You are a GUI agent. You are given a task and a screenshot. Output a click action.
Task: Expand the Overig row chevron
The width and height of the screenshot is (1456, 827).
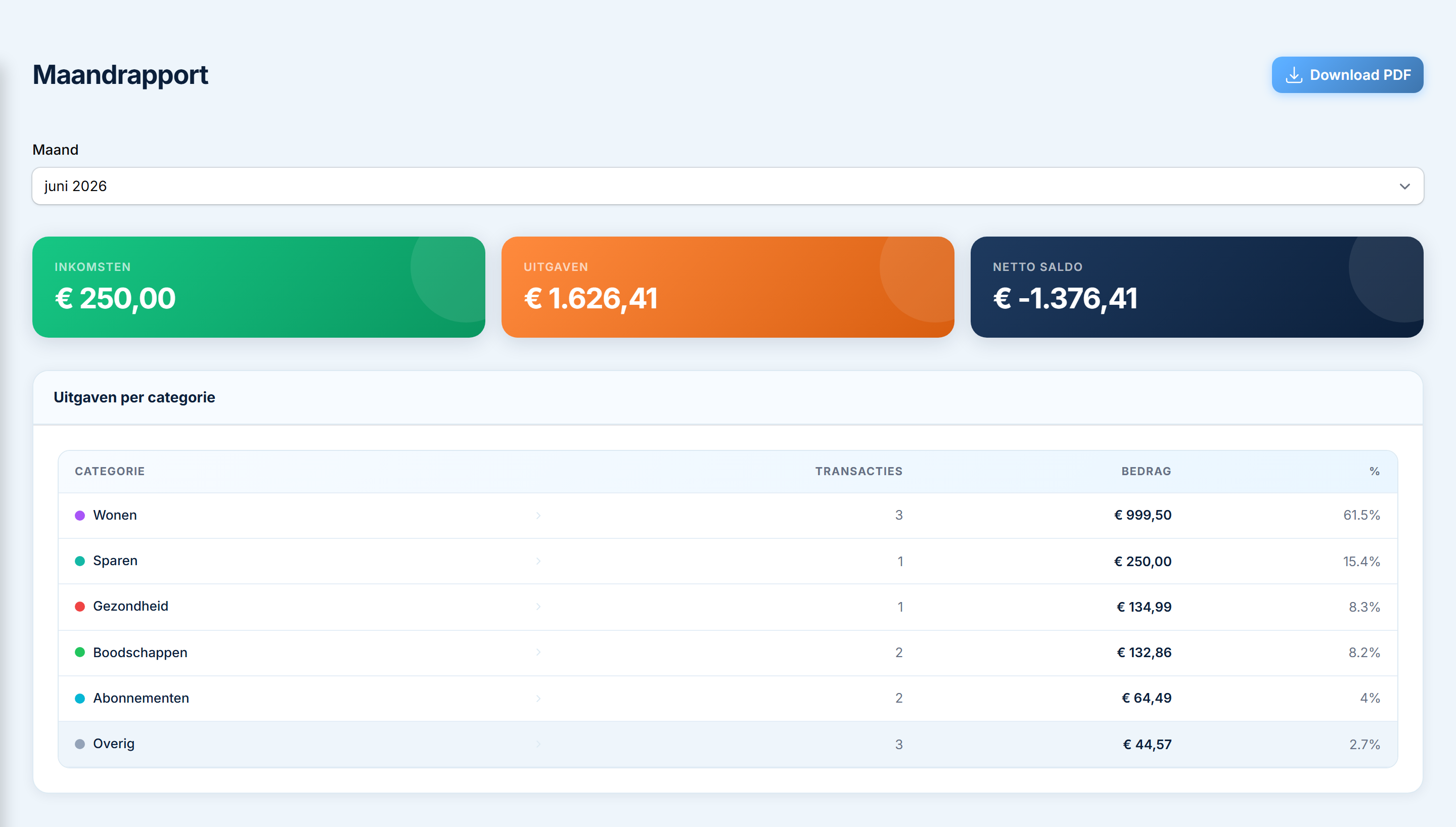[538, 744]
